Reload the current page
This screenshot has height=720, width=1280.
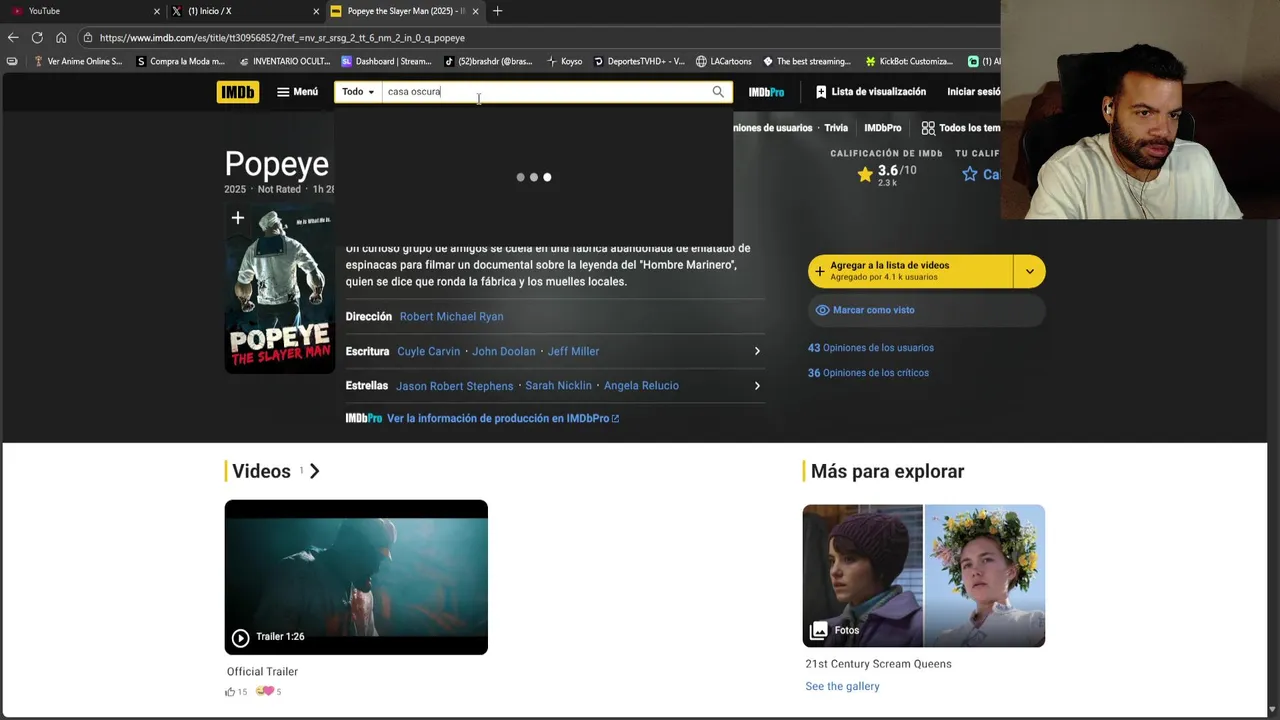[x=37, y=38]
